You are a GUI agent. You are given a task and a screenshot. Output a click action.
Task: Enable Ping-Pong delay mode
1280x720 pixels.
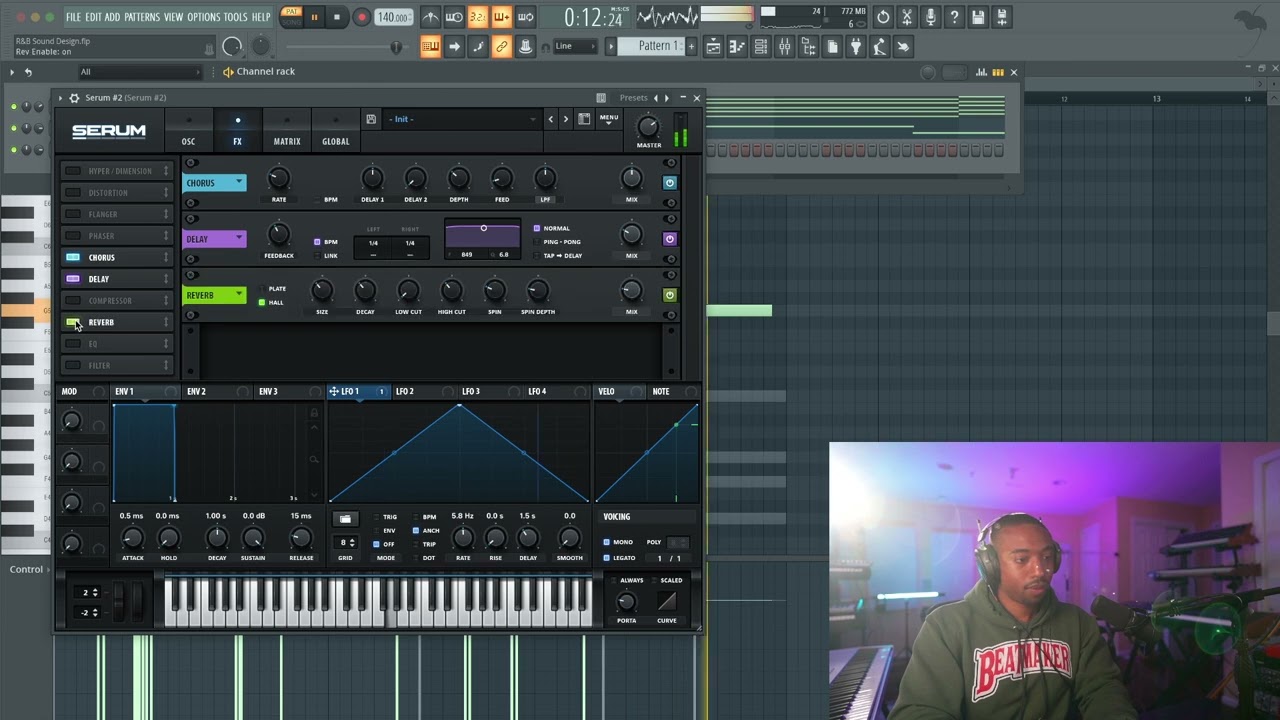click(537, 242)
